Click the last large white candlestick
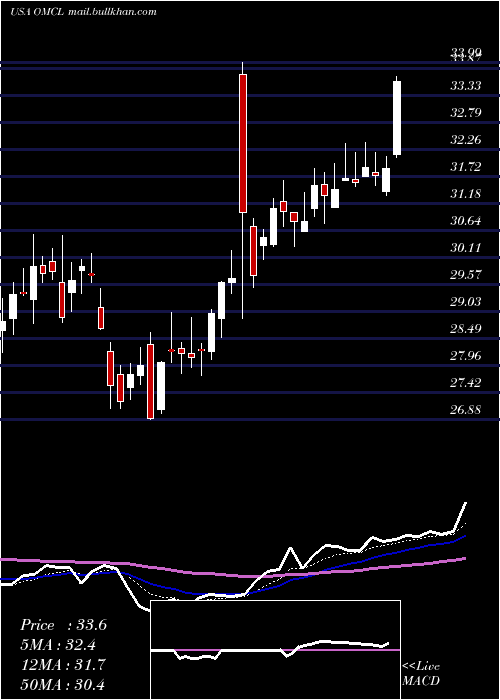This screenshot has width=500, height=700. (x=396, y=118)
